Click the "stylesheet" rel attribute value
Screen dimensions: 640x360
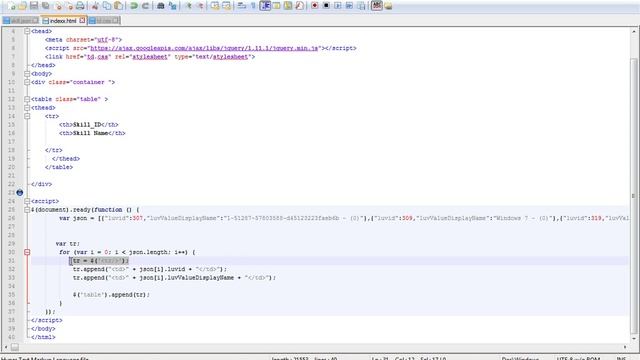(149, 57)
